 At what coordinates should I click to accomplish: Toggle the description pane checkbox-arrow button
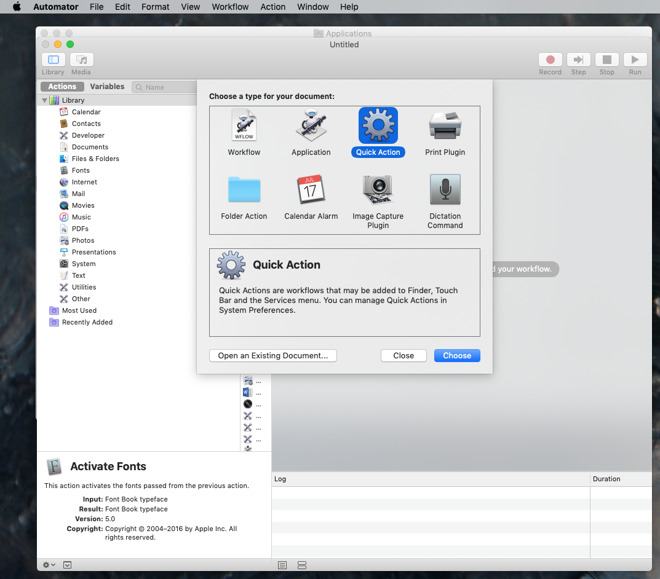click(x=67, y=565)
